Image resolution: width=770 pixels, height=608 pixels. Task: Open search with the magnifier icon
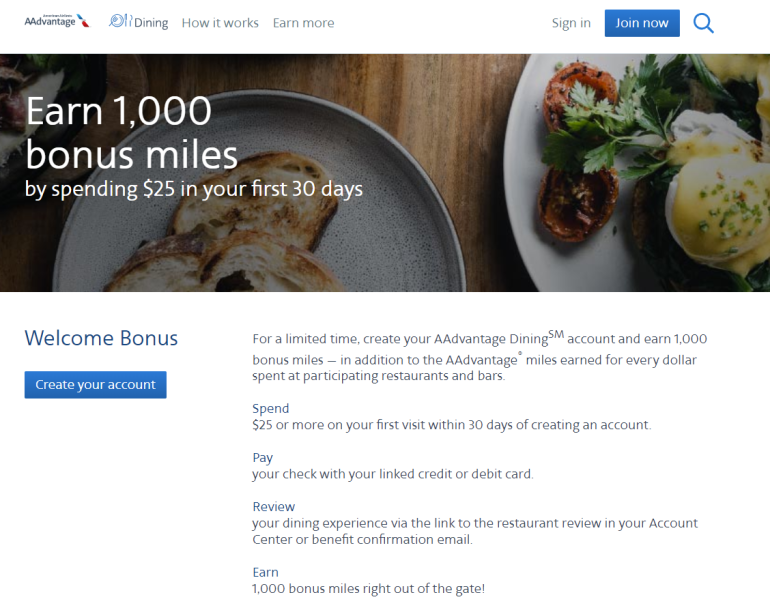[703, 23]
